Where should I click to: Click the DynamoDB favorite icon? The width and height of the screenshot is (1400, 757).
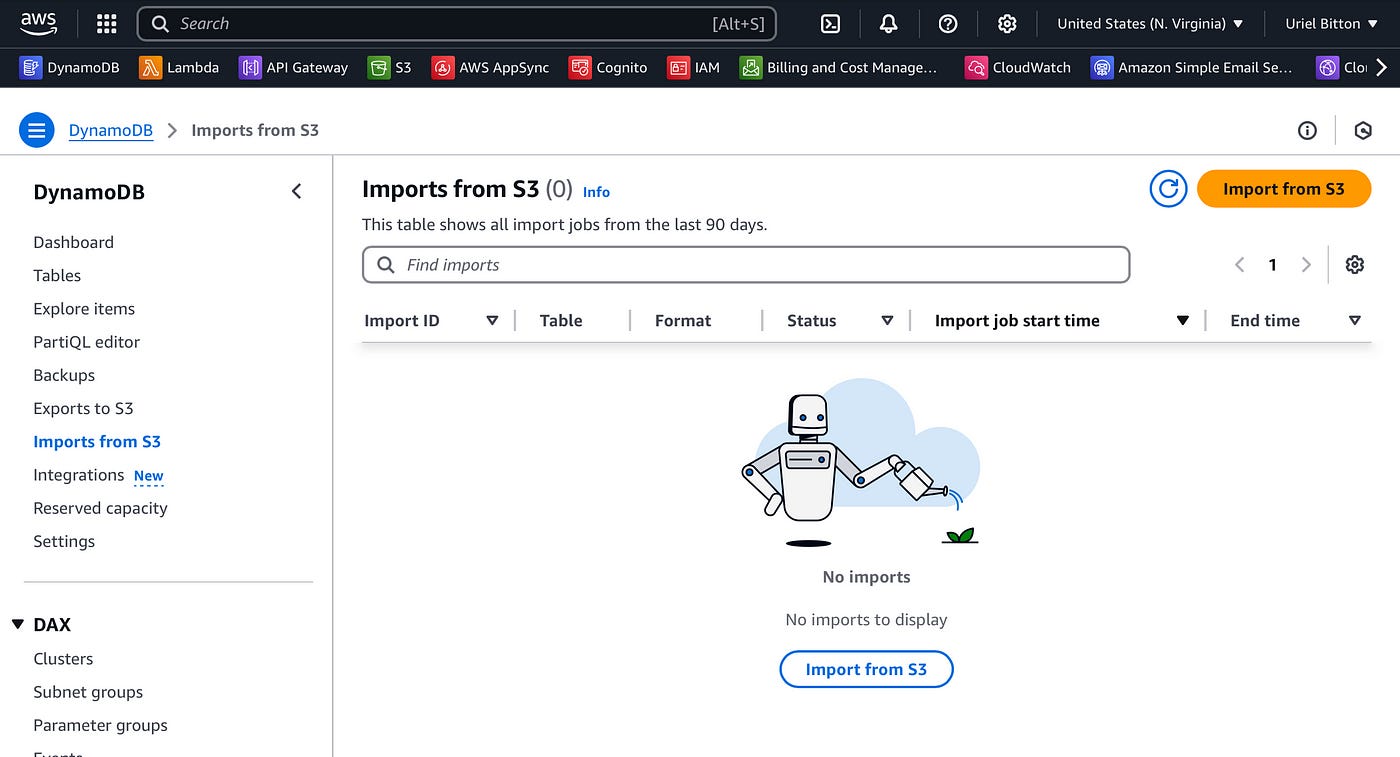pos(31,67)
